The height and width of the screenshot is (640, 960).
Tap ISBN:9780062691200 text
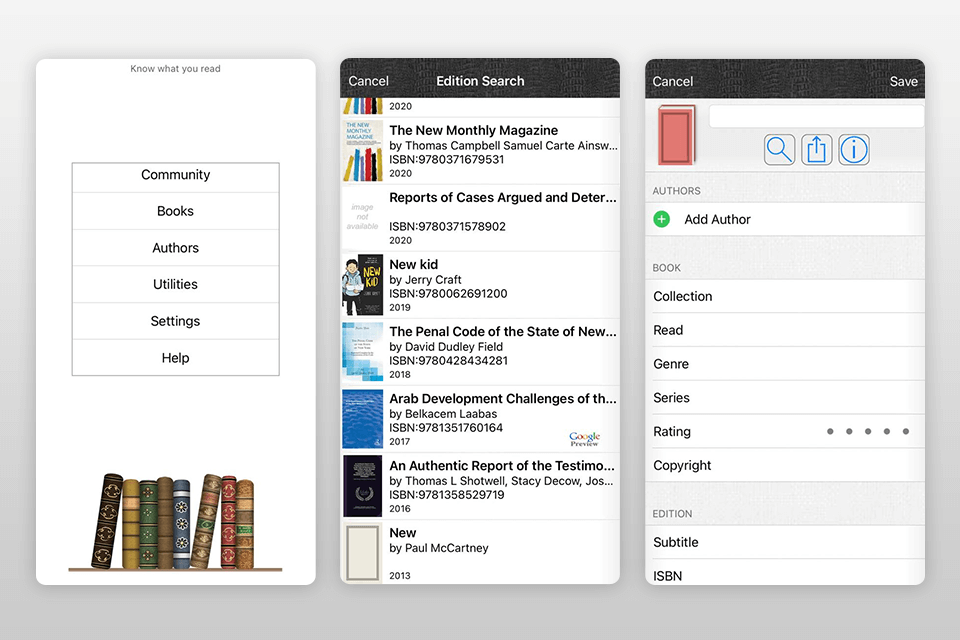pyautogui.click(x=448, y=293)
